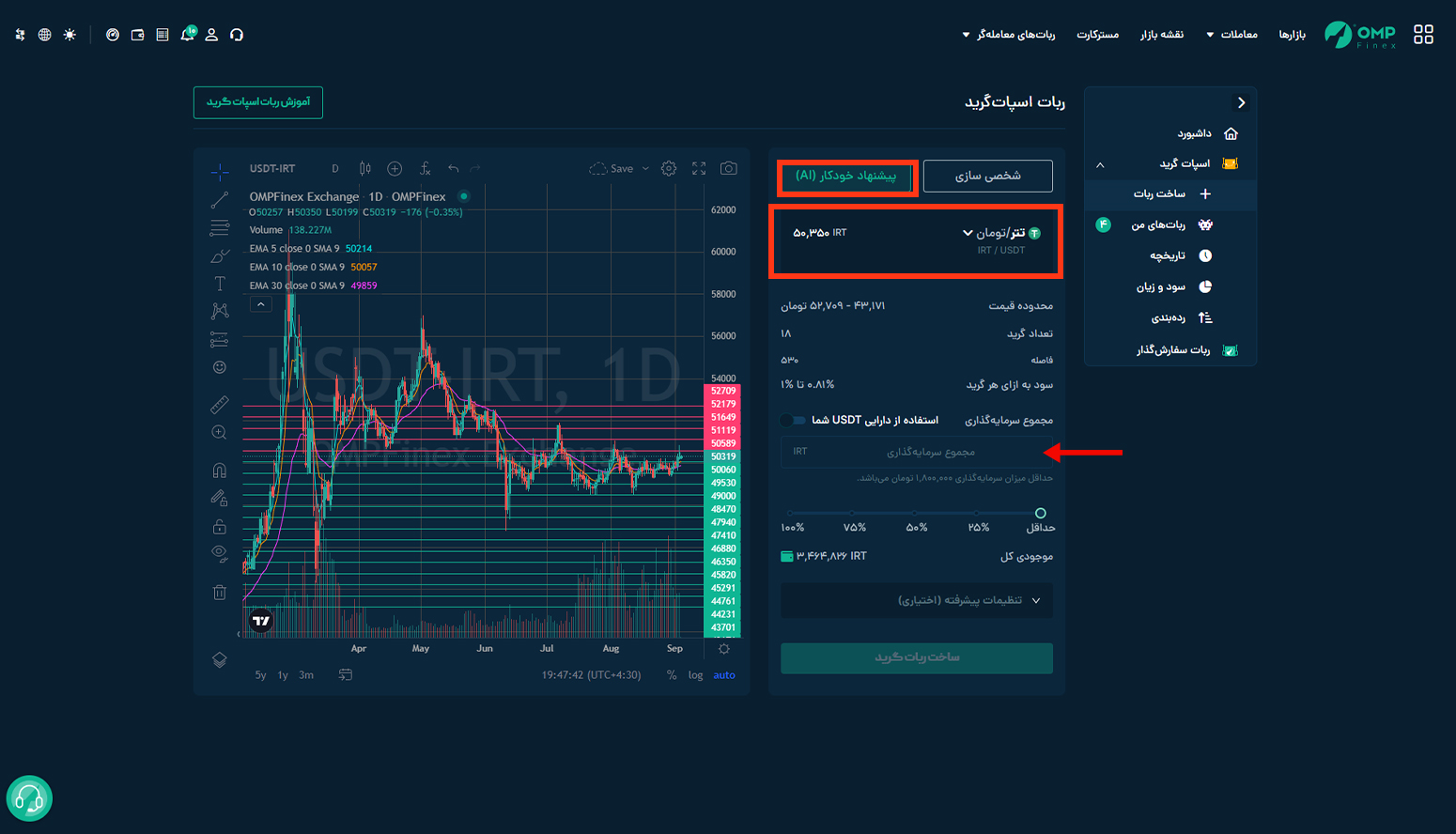Open the wallet icon in top bar

(x=138, y=35)
